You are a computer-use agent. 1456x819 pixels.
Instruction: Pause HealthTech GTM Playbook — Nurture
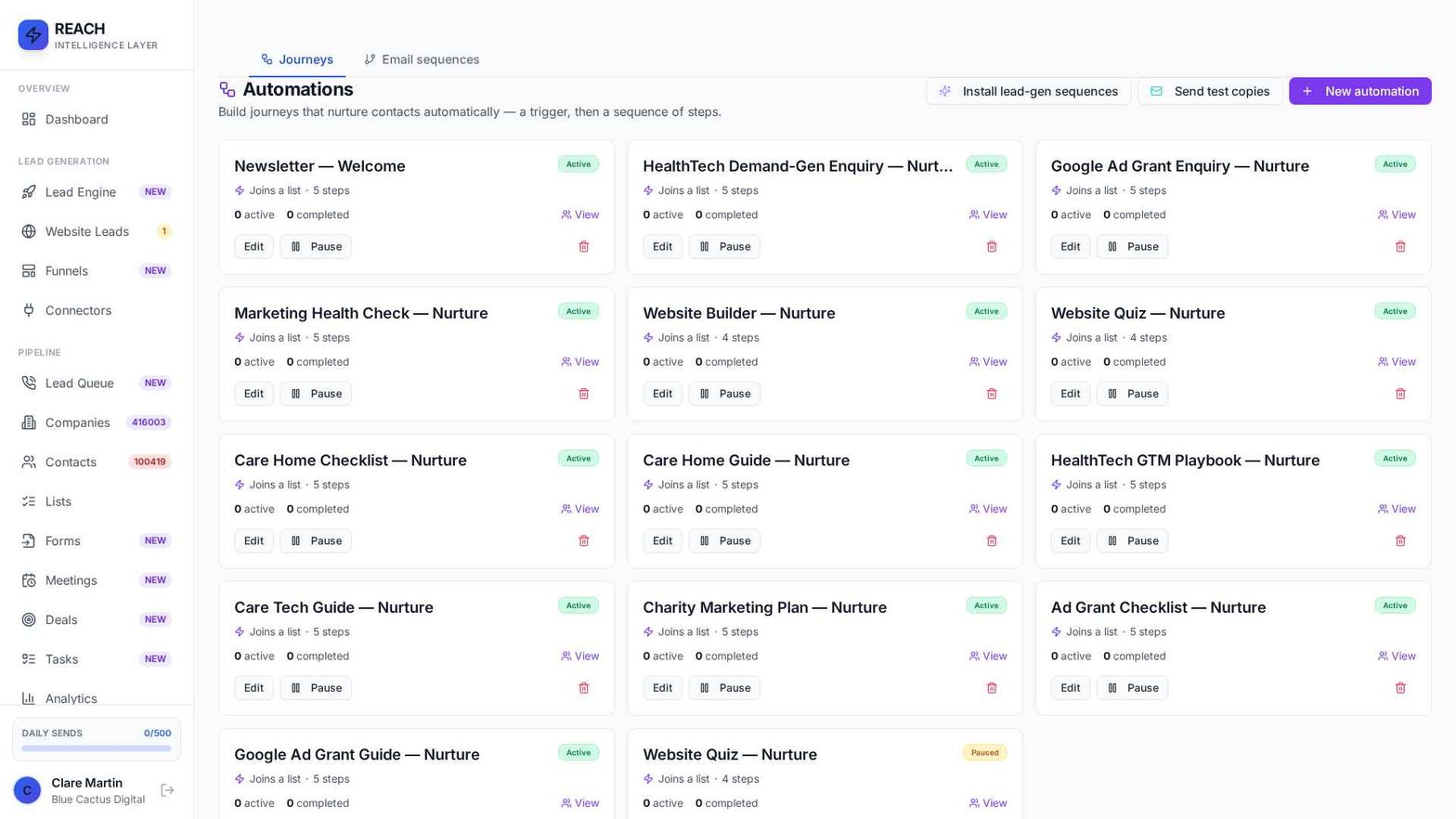click(x=1133, y=541)
